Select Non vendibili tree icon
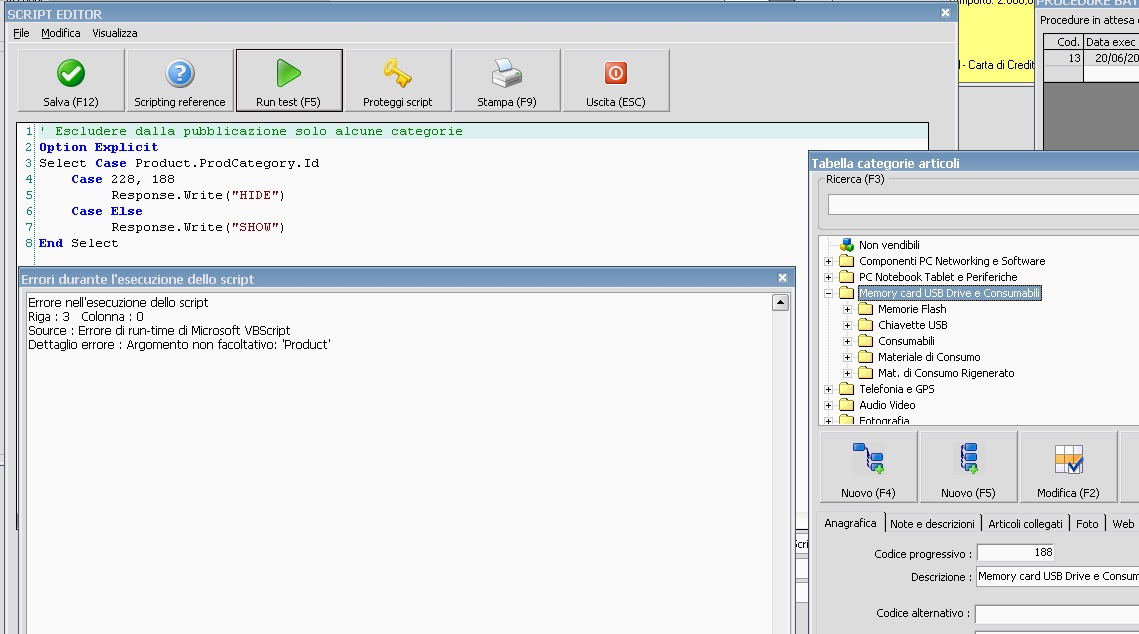This screenshot has width=1139, height=634. point(847,245)
